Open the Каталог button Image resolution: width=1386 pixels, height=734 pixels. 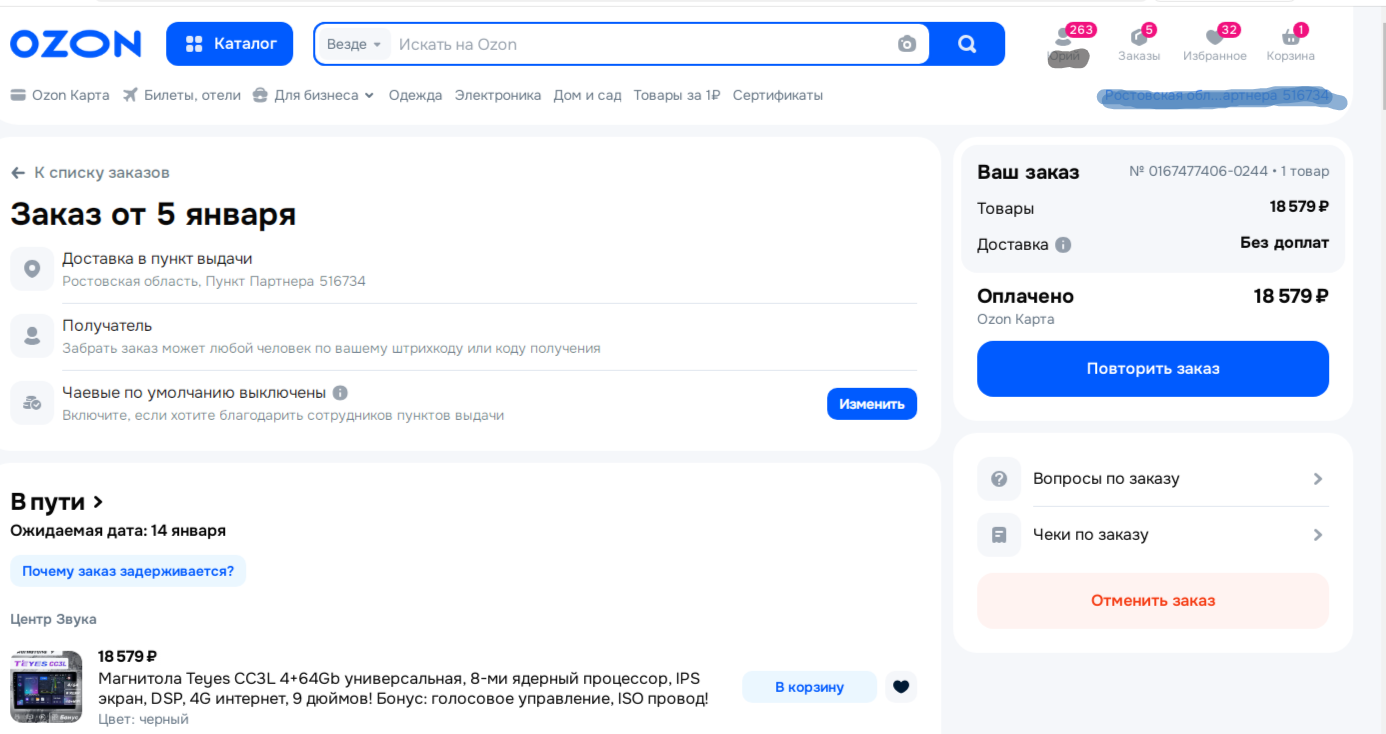(x=230, y=44)
